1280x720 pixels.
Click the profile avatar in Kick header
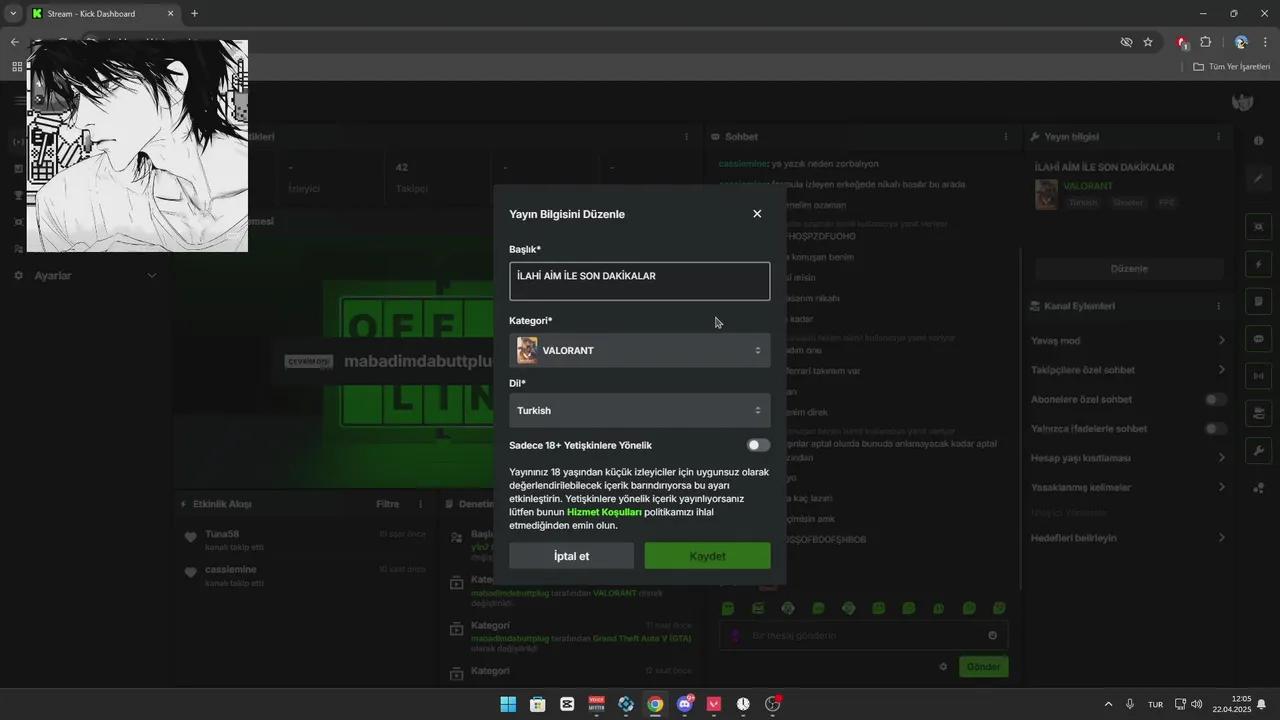(x=1242, y=102)
